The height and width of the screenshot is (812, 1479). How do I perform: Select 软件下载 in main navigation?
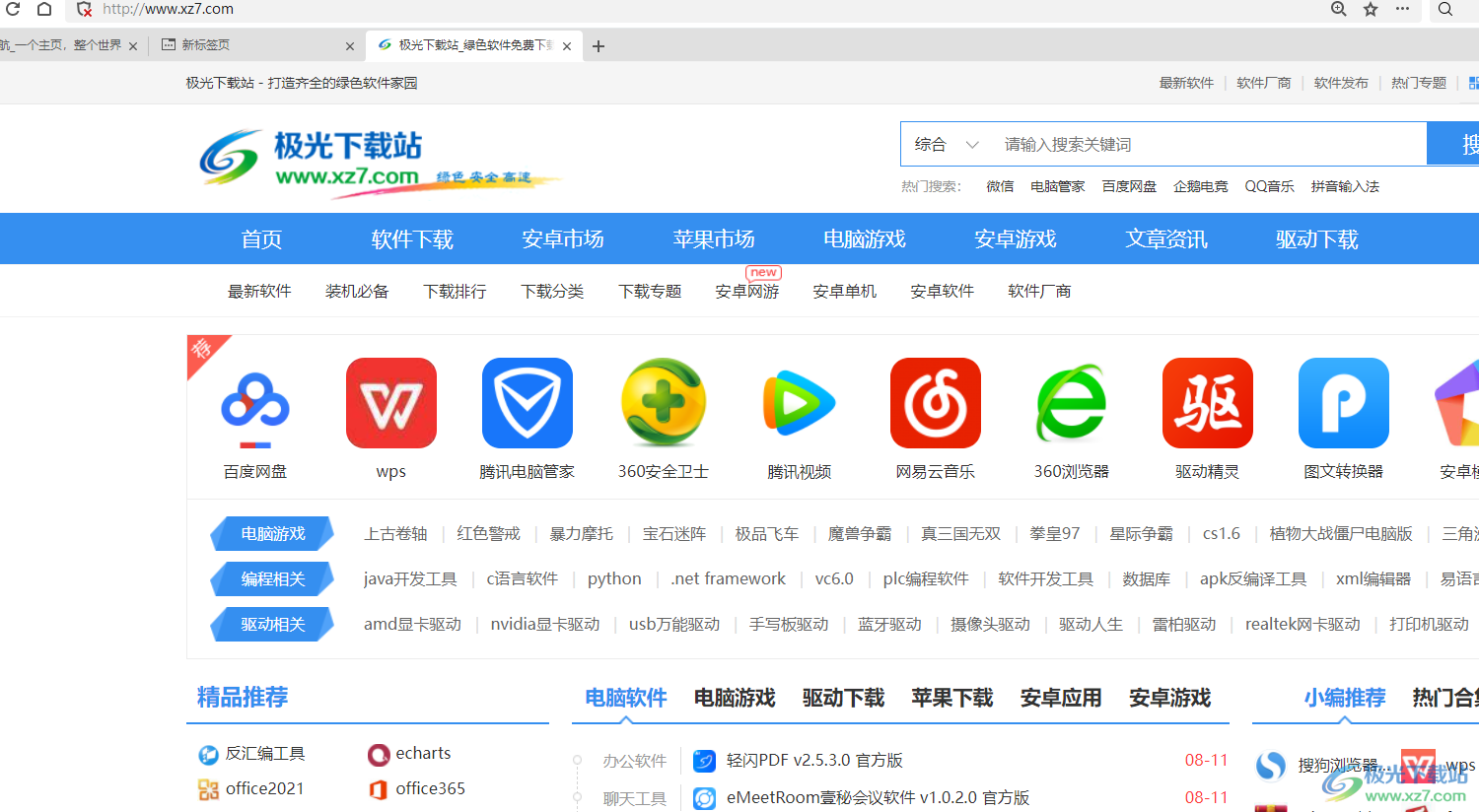pos(412,239)
